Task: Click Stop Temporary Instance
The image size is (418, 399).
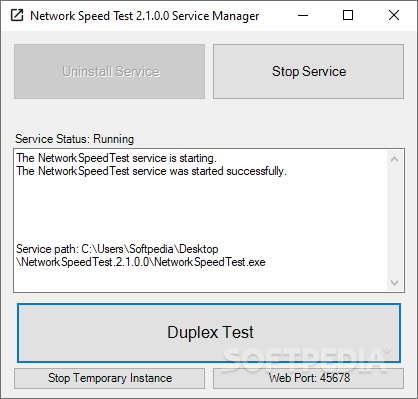Action: click(109, 378)
